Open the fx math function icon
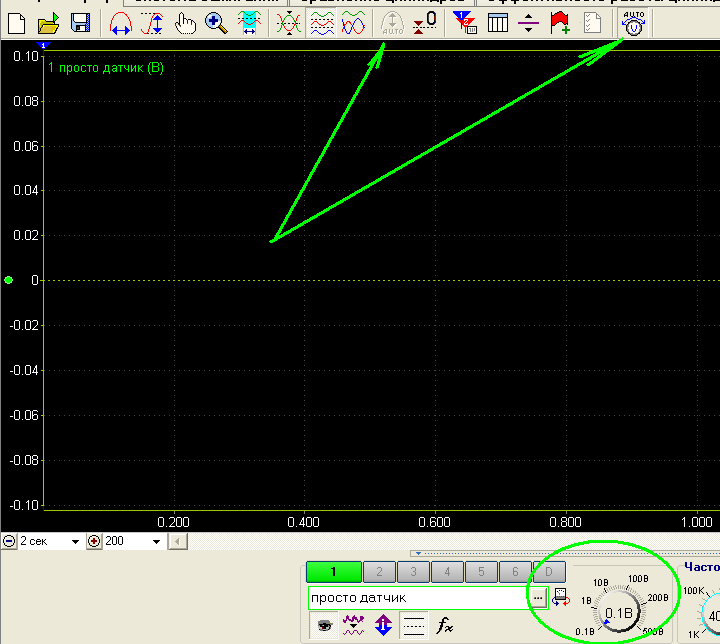Image resolution: width=720 pixels, height=644 pixels. pyautogui.click(x=444, y=626)
